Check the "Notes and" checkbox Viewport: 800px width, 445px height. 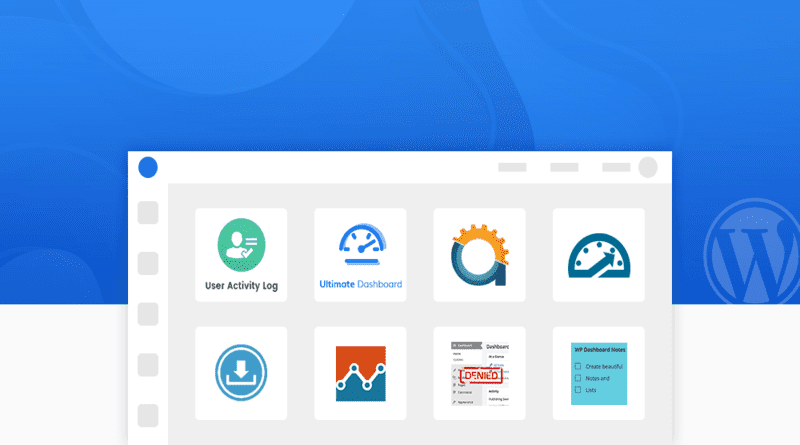(578, 378)
